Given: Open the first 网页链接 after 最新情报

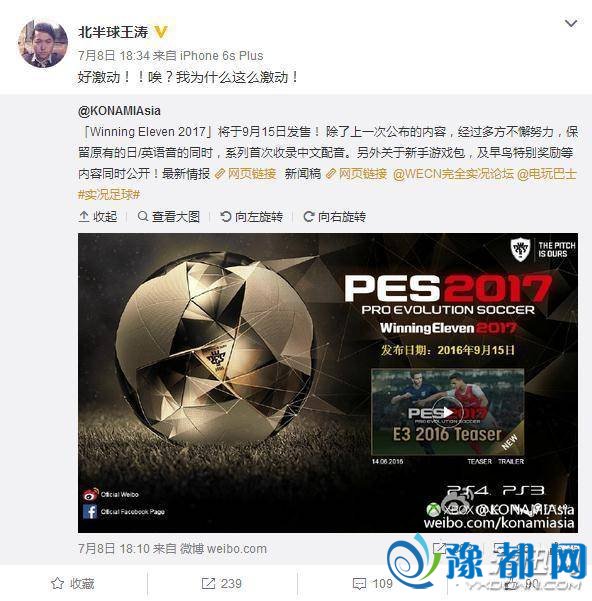Looking at the screenshot, I should coord(246,174).
